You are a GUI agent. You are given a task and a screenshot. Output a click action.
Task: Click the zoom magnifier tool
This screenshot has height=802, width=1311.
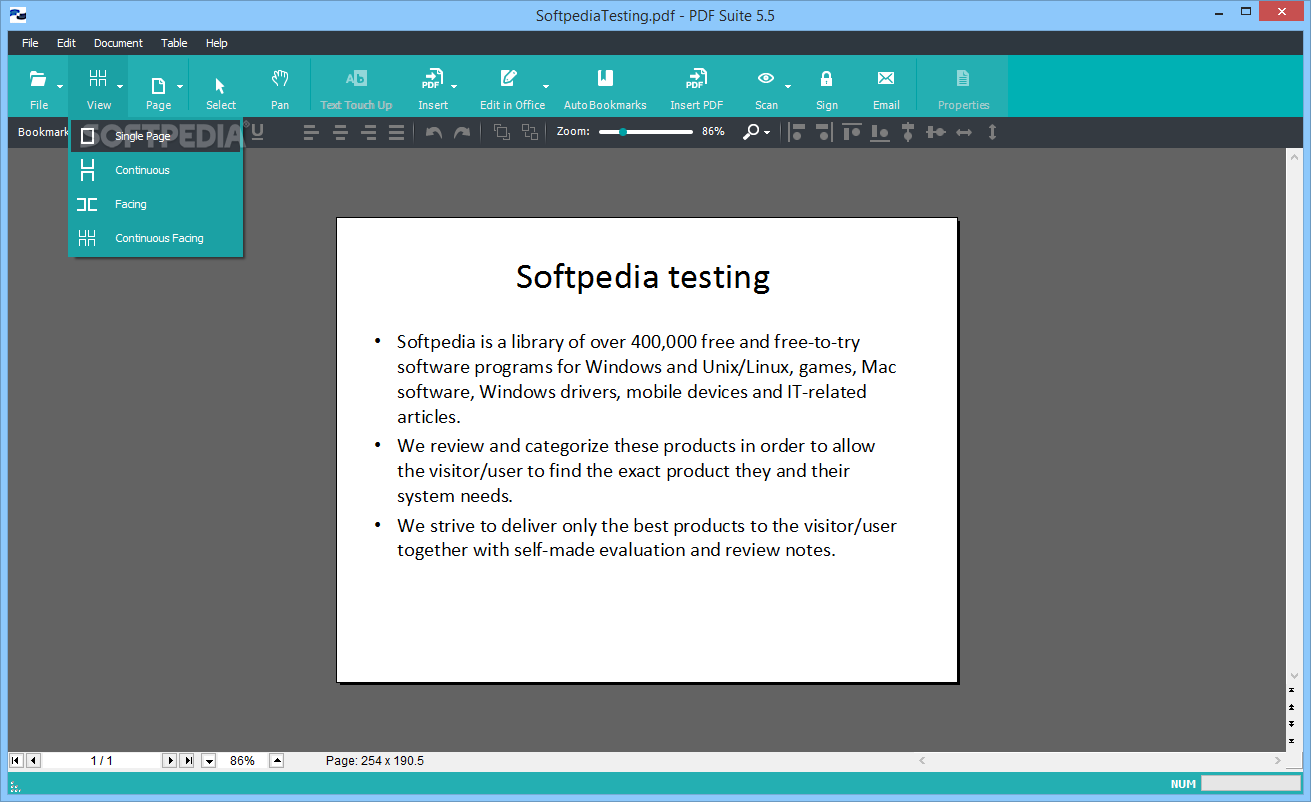click(750, 132)
